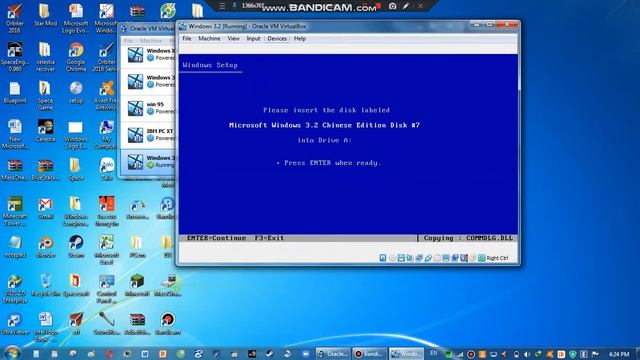The width and height of the screenshot is (640, 360).
Task: Click the UltraViewer desktop shortcut
Action: (x=14, y=323)
